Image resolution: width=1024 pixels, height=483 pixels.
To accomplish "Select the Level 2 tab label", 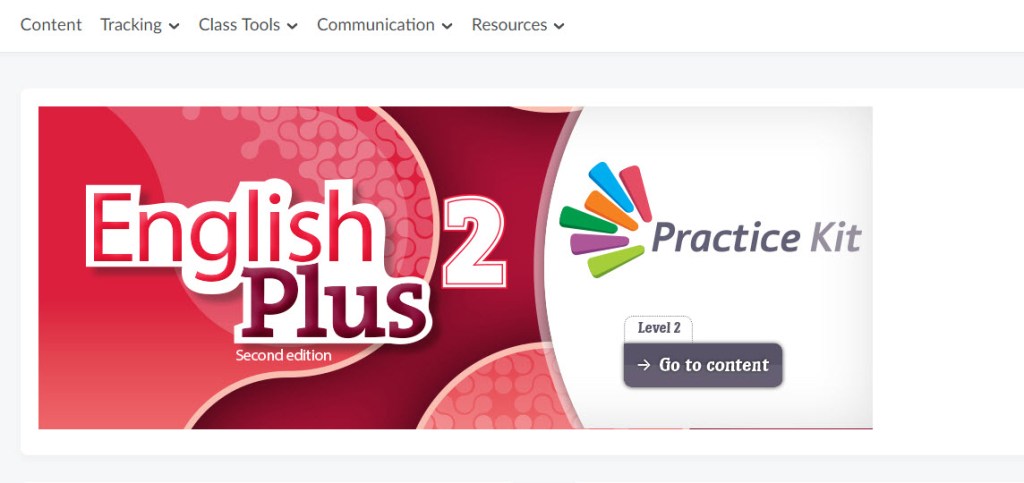I will [658, 328].
